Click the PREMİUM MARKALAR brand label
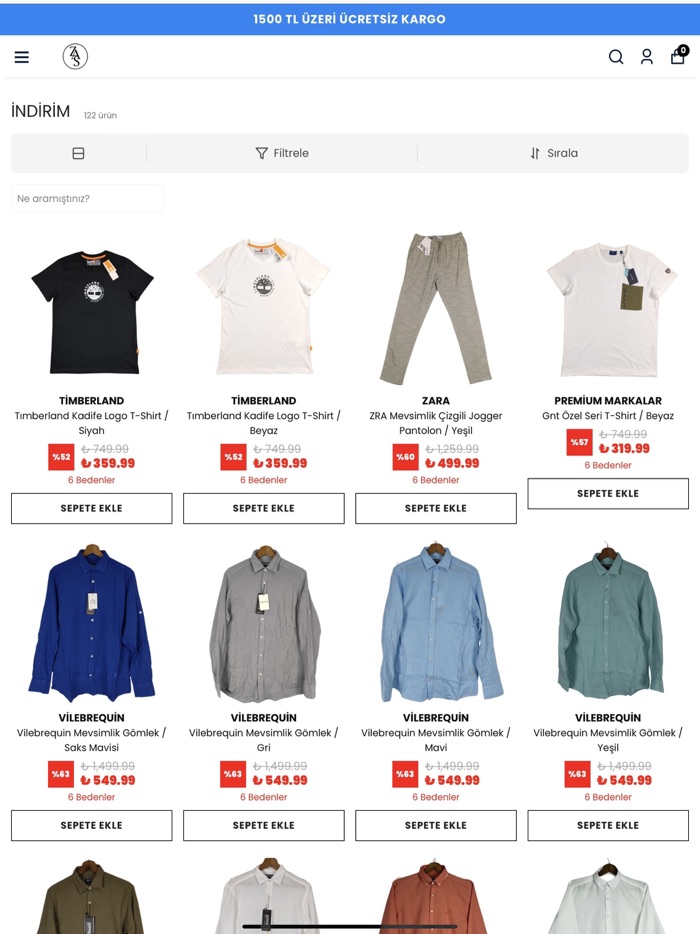This screenshot has width=700, height=934. coord(608,400)
